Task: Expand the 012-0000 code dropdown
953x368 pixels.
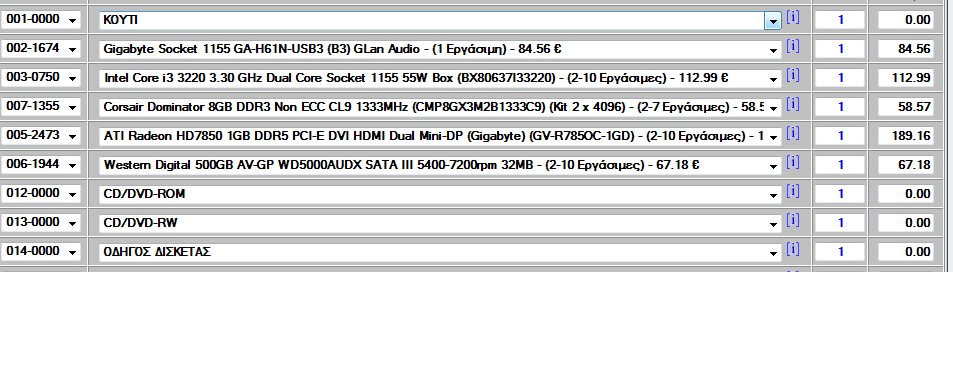Action: point(73,195)
